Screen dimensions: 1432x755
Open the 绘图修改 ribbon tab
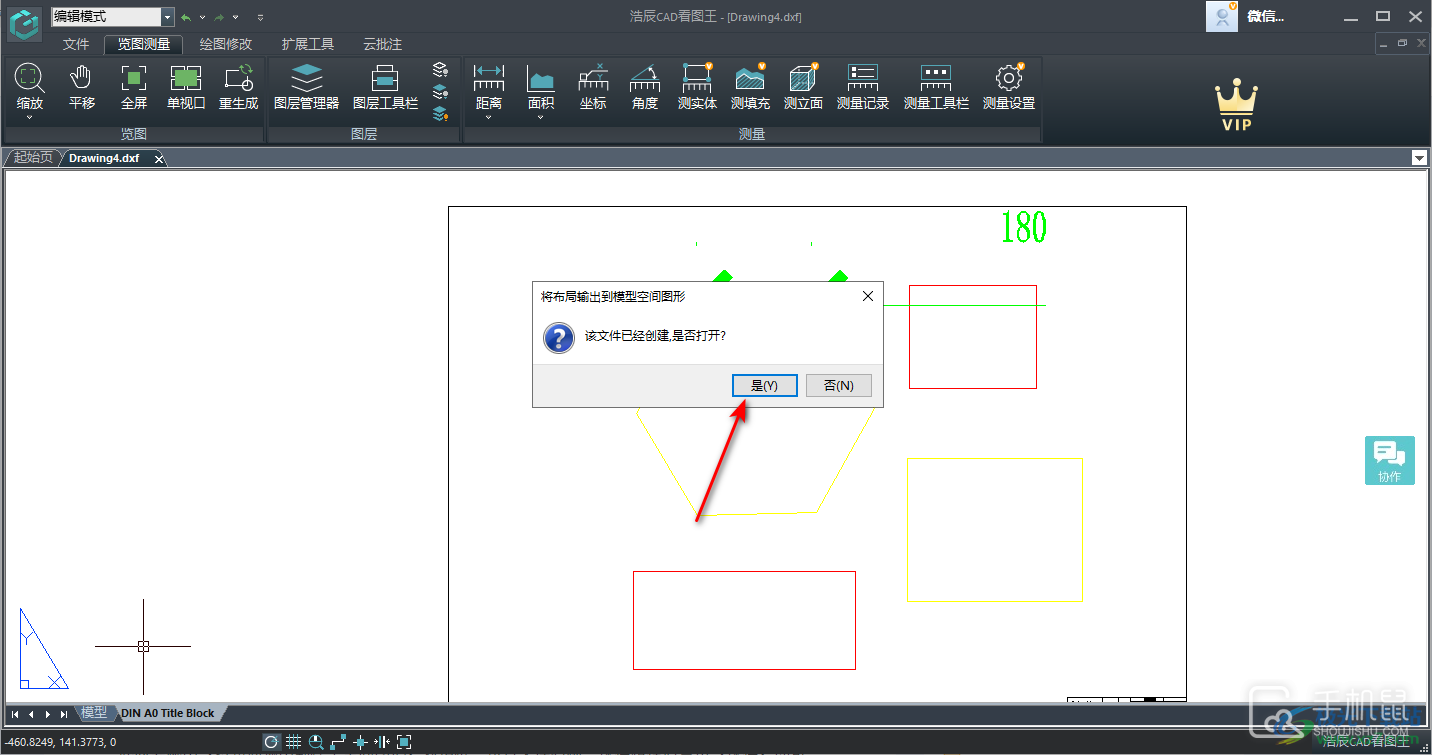pyautogui.click(x=225, y=44)
